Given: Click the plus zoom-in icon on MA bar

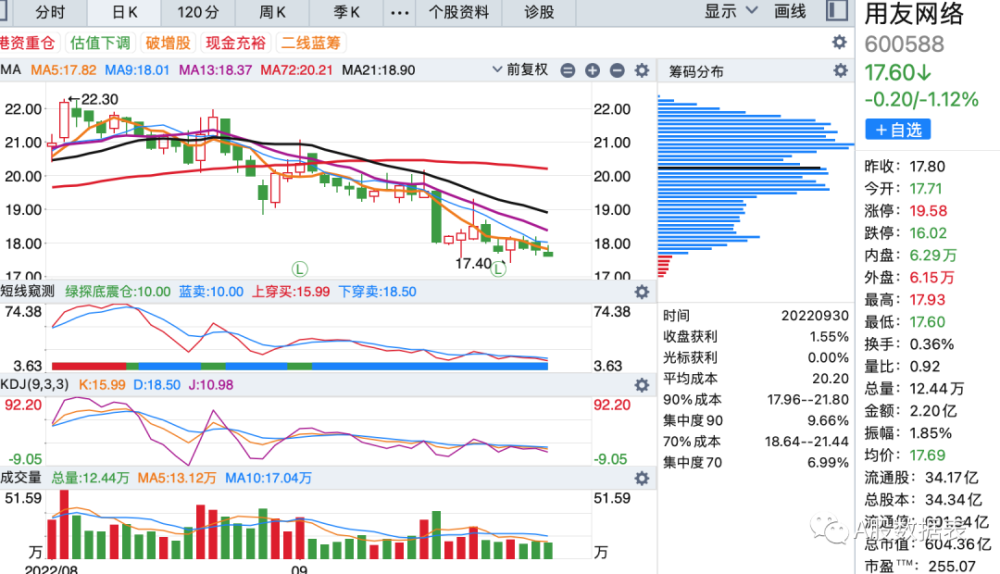Looking at the screenshot, I should 592,70.
